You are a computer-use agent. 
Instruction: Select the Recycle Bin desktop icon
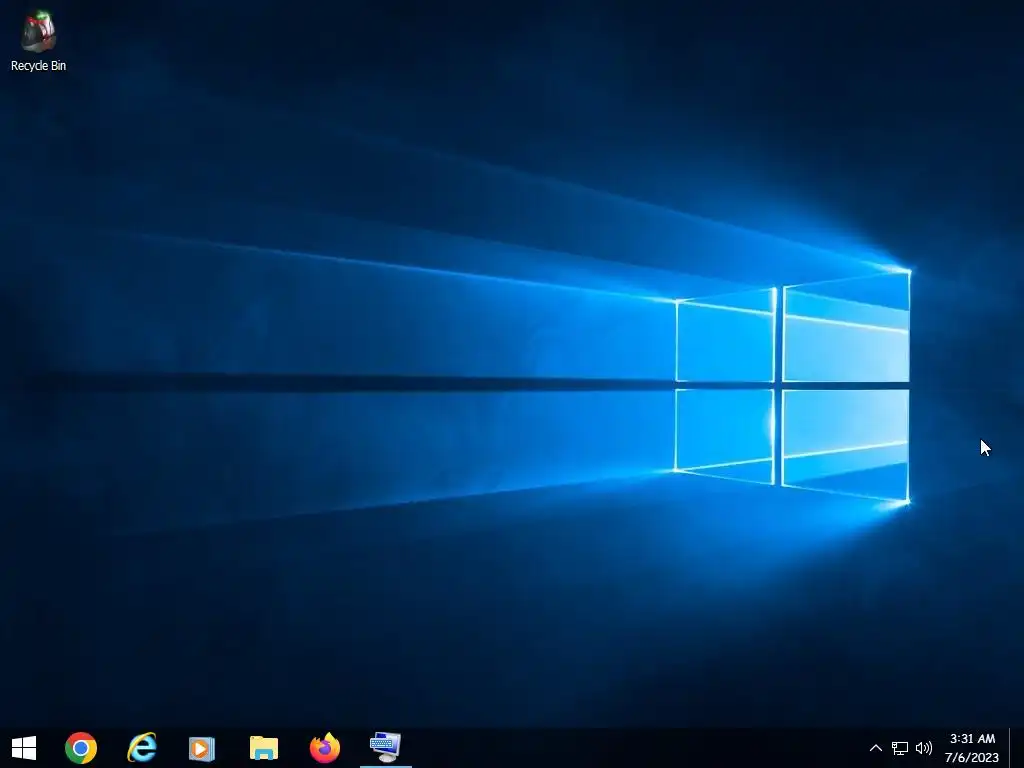click(x=39, y=40)
